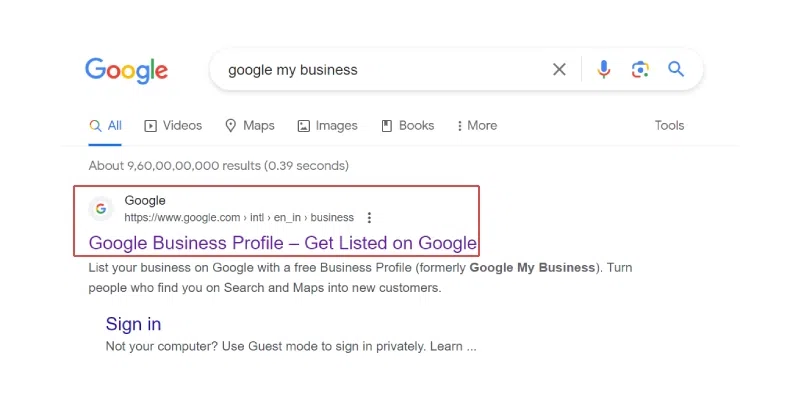Viewport: 800px width, 400px height.
Task: Open three-dot options next to result URL
Action: (369, 218)
